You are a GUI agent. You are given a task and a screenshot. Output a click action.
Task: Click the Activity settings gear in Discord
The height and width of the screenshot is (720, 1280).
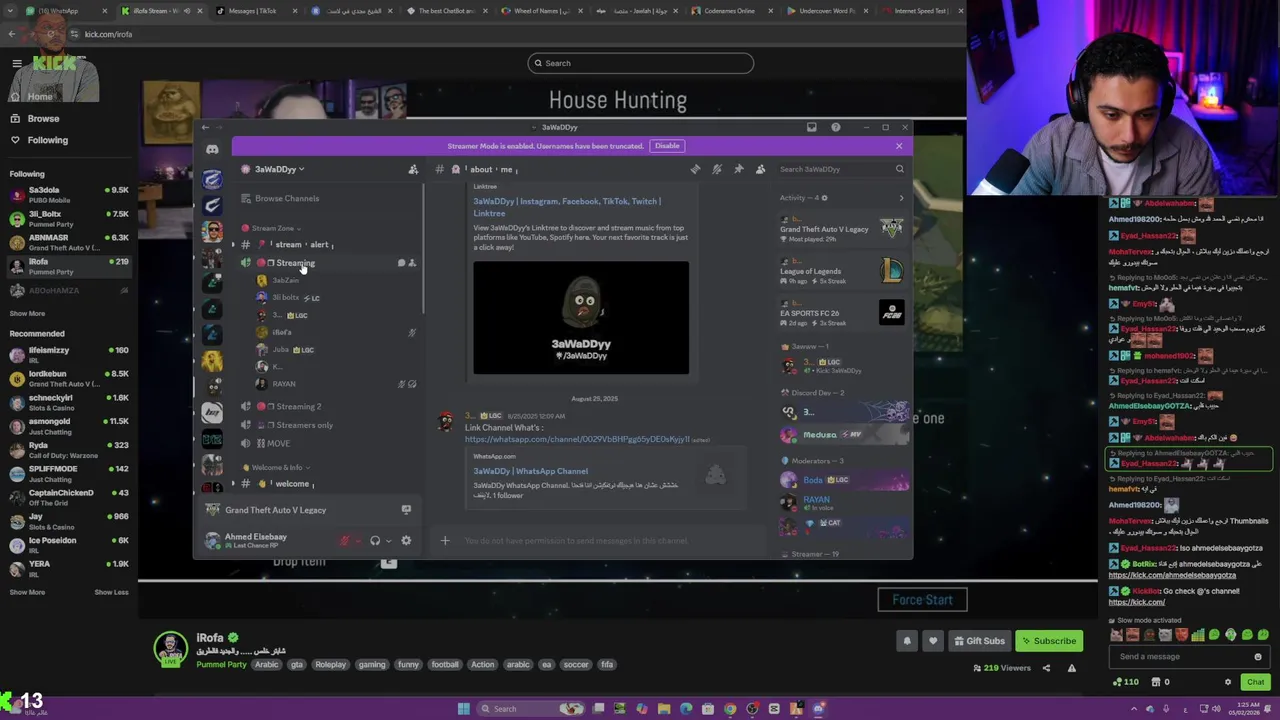pos(824,198)
